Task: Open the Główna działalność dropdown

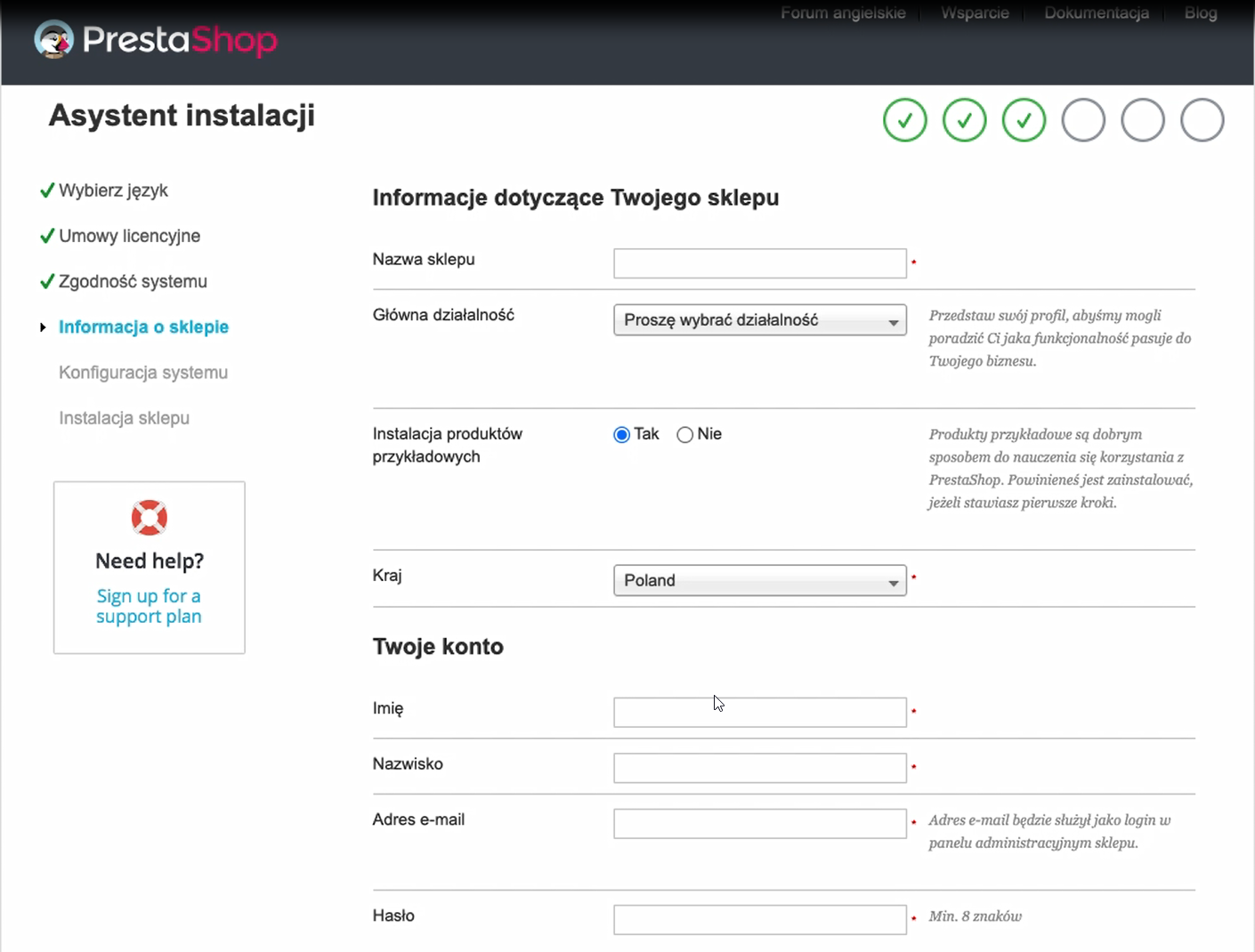Action: coord(759,320)
